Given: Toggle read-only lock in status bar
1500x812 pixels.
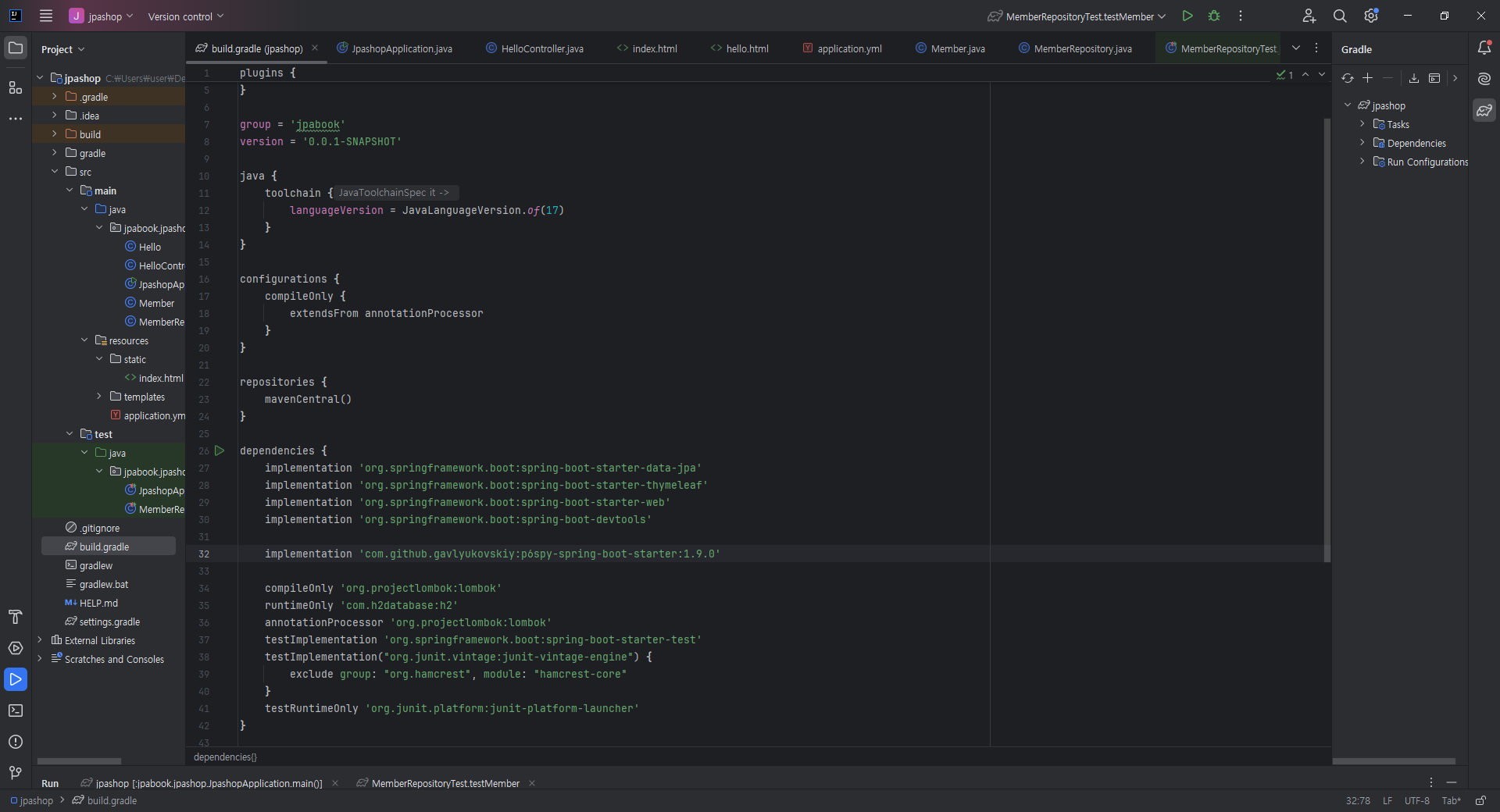Looking at the screenshot, I should (x=1480, y=800).
